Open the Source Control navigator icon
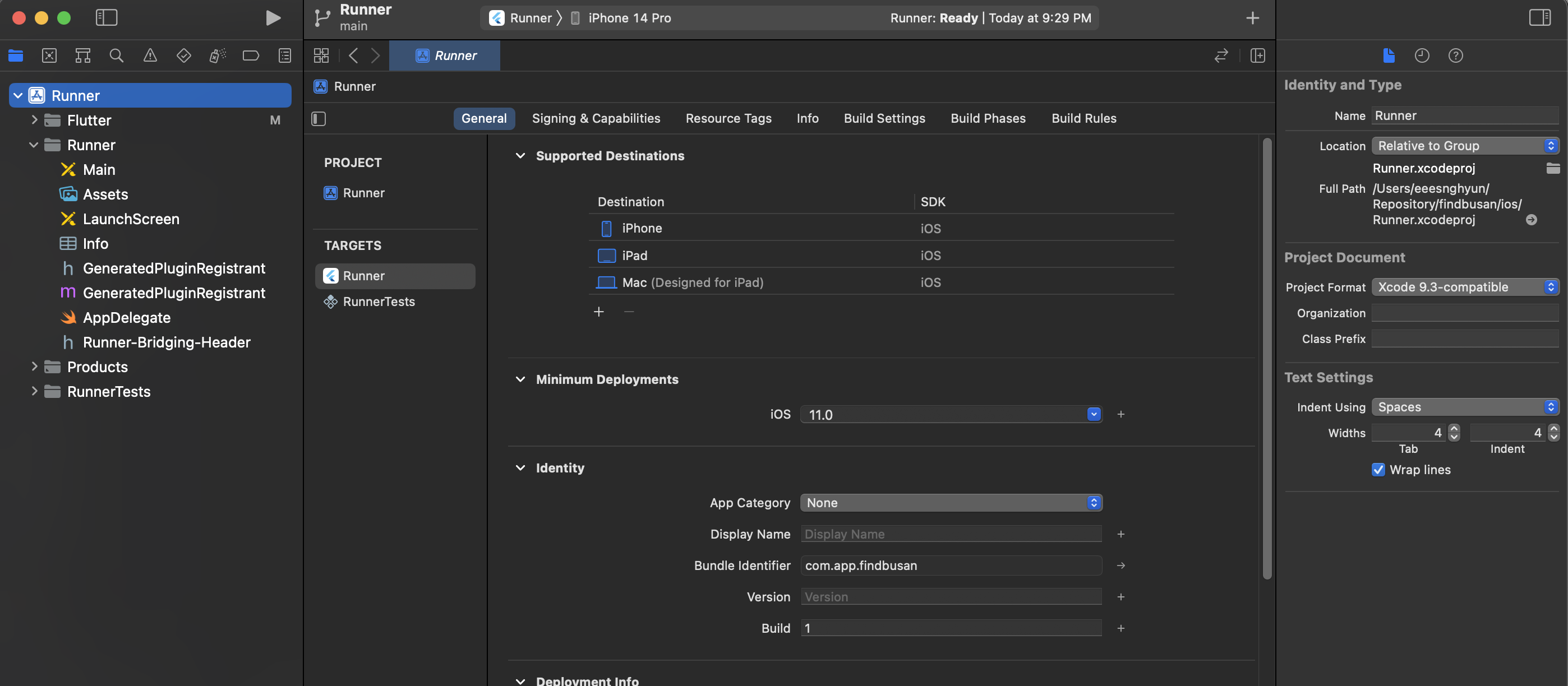1568x686 pixels. pos(49,56)
